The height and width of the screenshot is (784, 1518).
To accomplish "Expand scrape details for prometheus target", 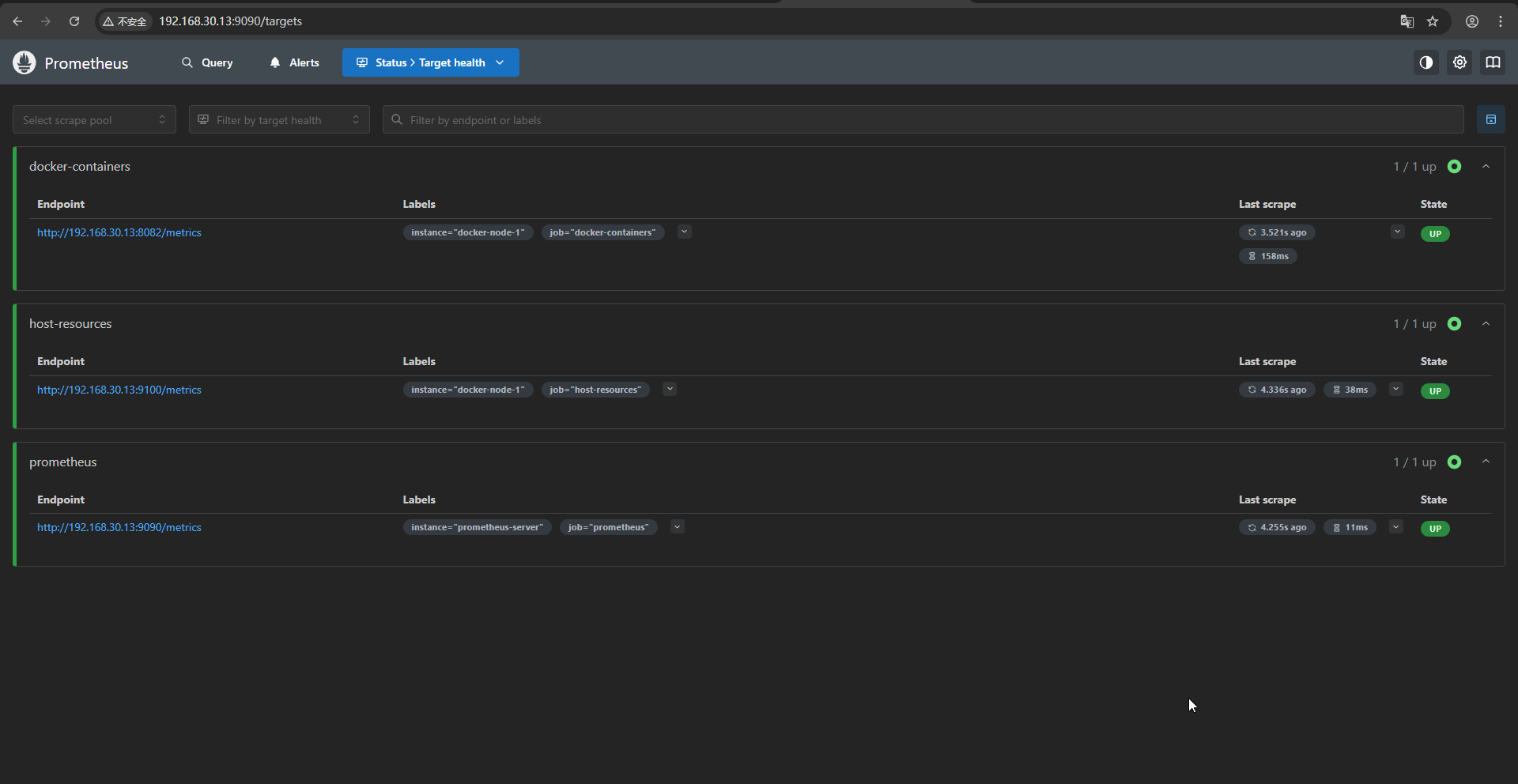I will point(1396,526).
